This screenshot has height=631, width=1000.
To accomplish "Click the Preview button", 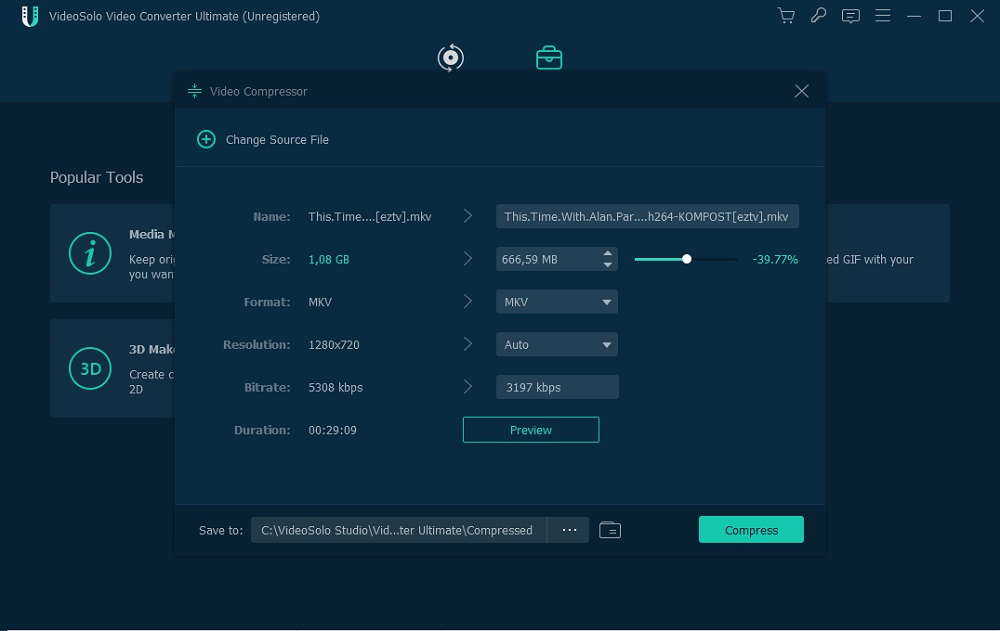I will [x=530, y=429].
